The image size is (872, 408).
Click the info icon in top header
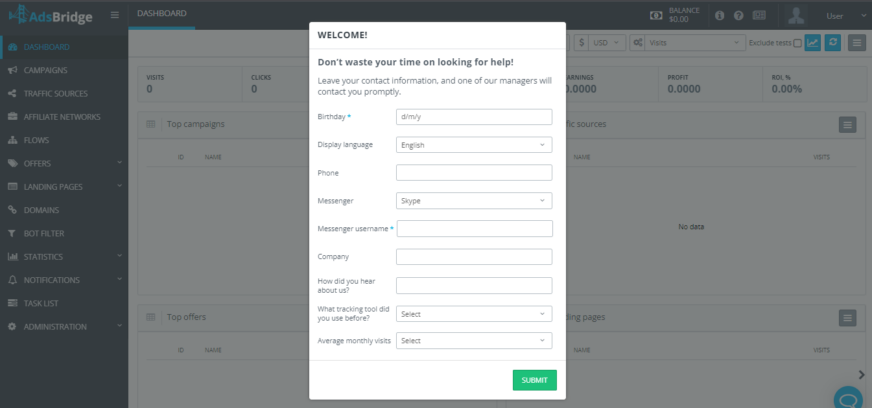pyautogui.click(x=719, y=15)
